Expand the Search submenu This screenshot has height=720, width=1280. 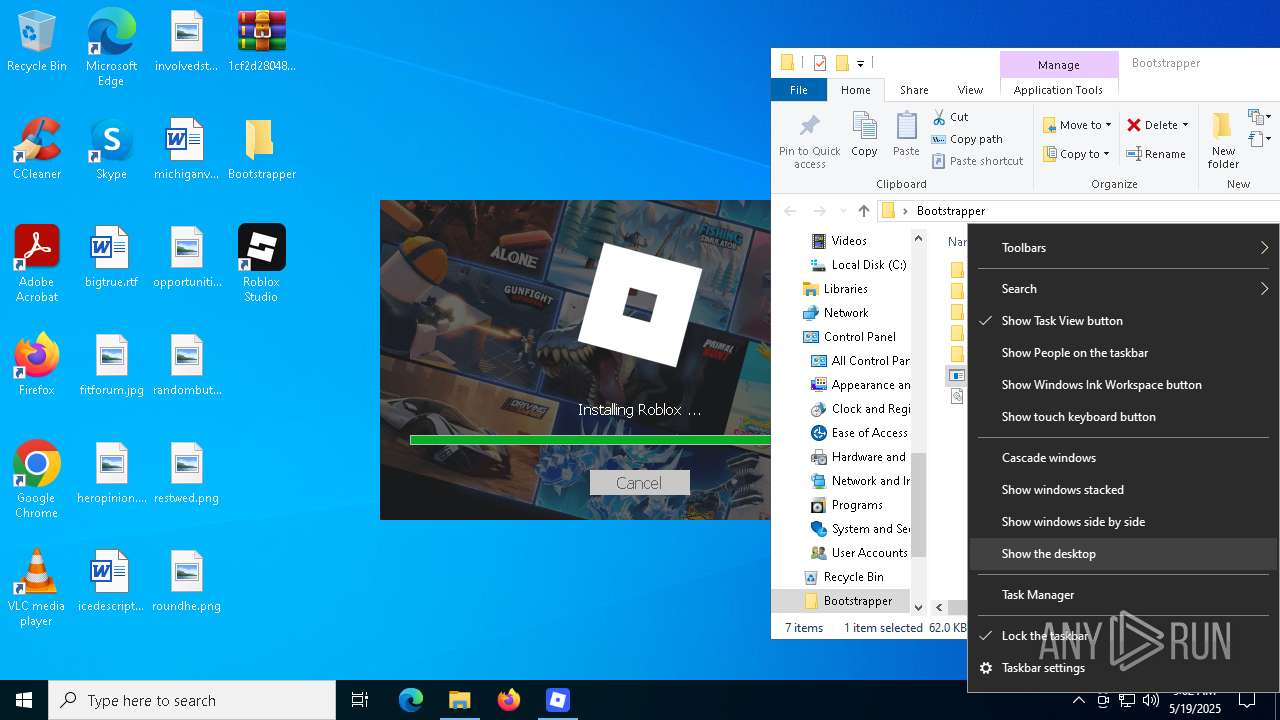pyautogui.click(x=1124, y=289)
